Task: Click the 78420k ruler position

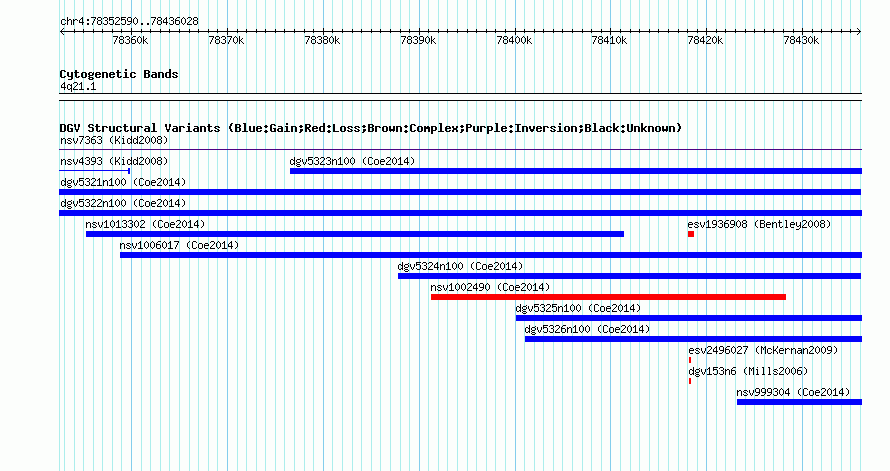Action: (x=706, y=40)
